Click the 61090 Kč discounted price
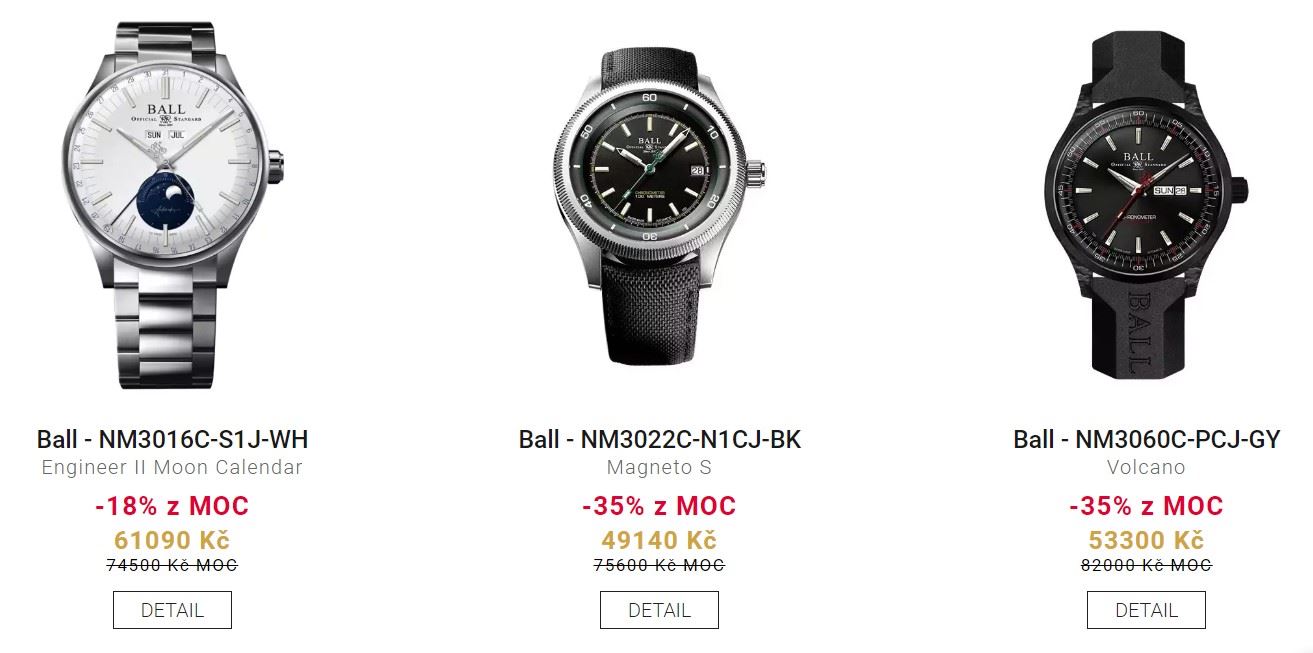Viewport: 1313px width, 653px height. click(x=172, y=540)
